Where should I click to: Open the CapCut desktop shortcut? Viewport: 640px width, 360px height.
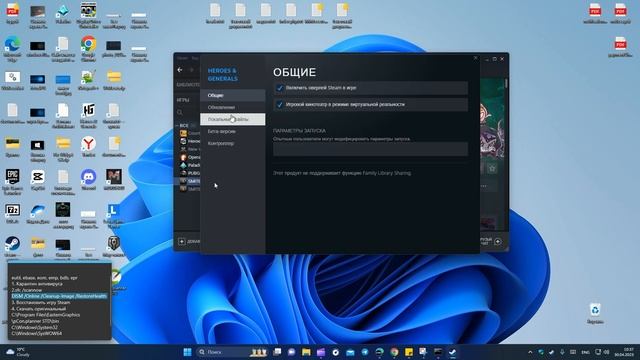pyautogui.click(x=38, y=179)
